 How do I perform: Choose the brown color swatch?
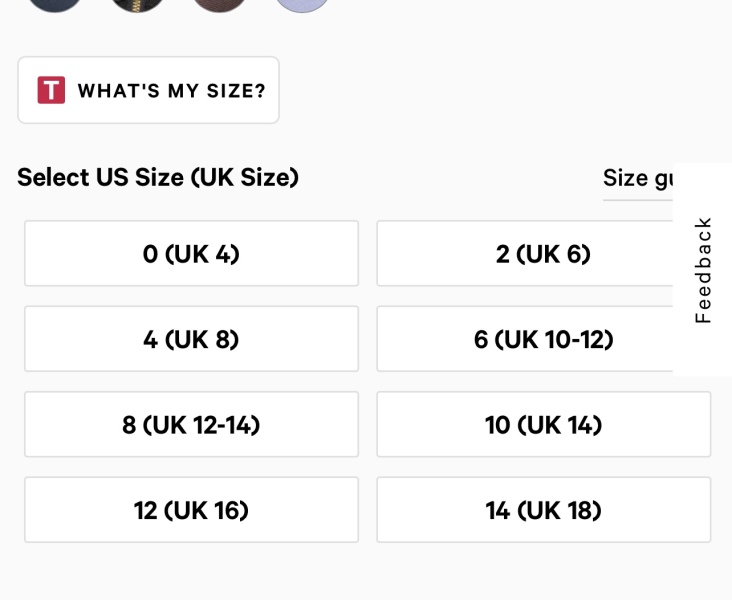coord(219,3)
